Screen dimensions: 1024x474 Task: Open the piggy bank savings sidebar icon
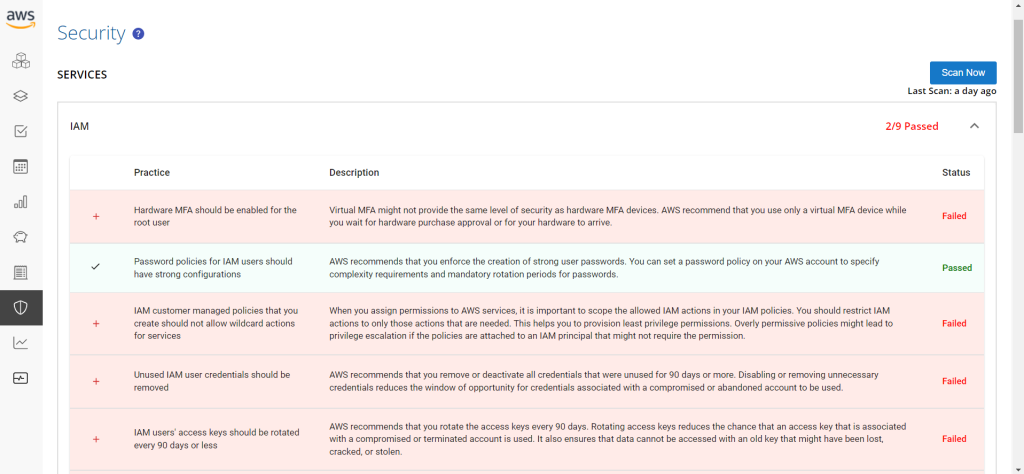pos(21,237)
